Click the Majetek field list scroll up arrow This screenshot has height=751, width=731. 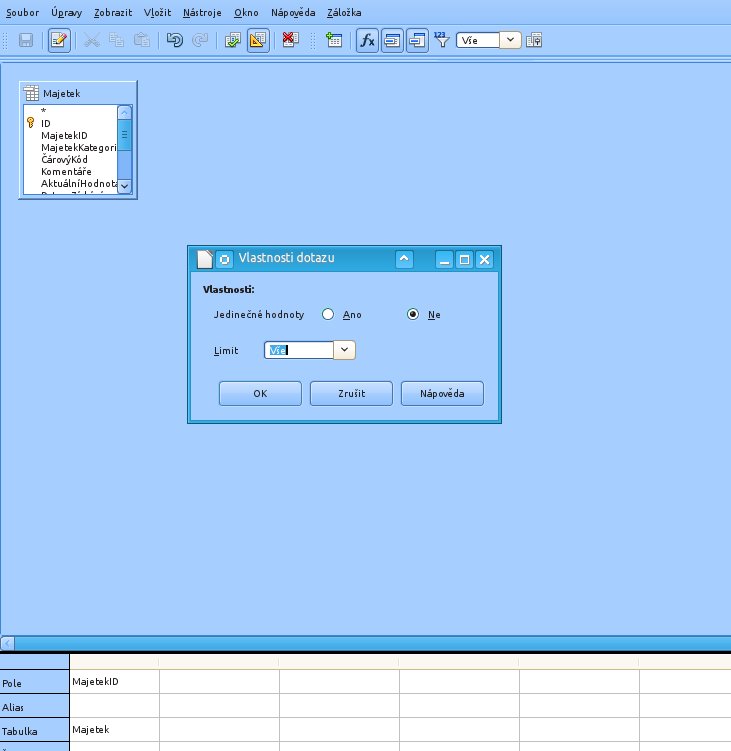125,112
